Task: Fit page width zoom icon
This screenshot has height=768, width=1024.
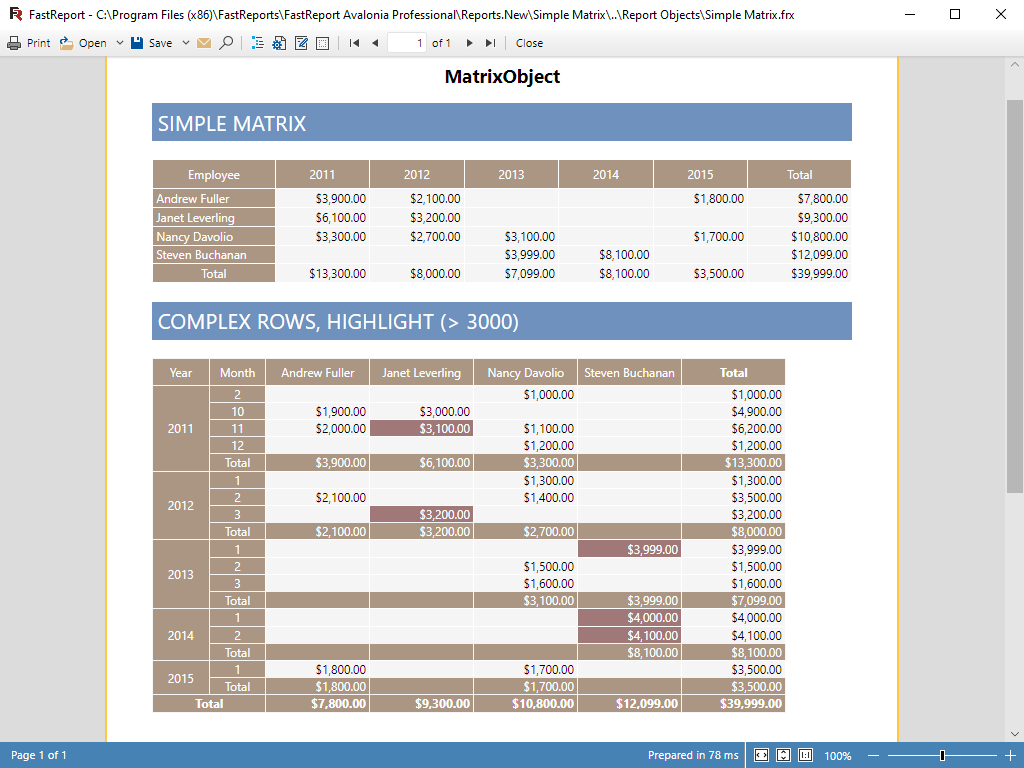Action: 761,755
